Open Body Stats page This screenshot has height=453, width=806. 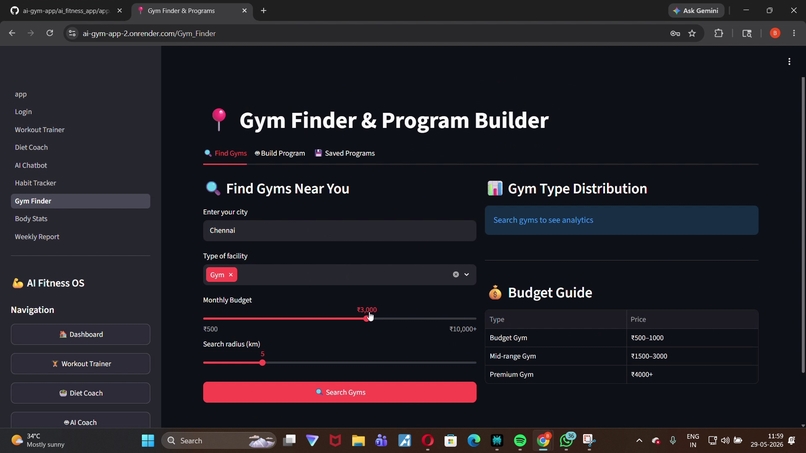click(31, 219)
